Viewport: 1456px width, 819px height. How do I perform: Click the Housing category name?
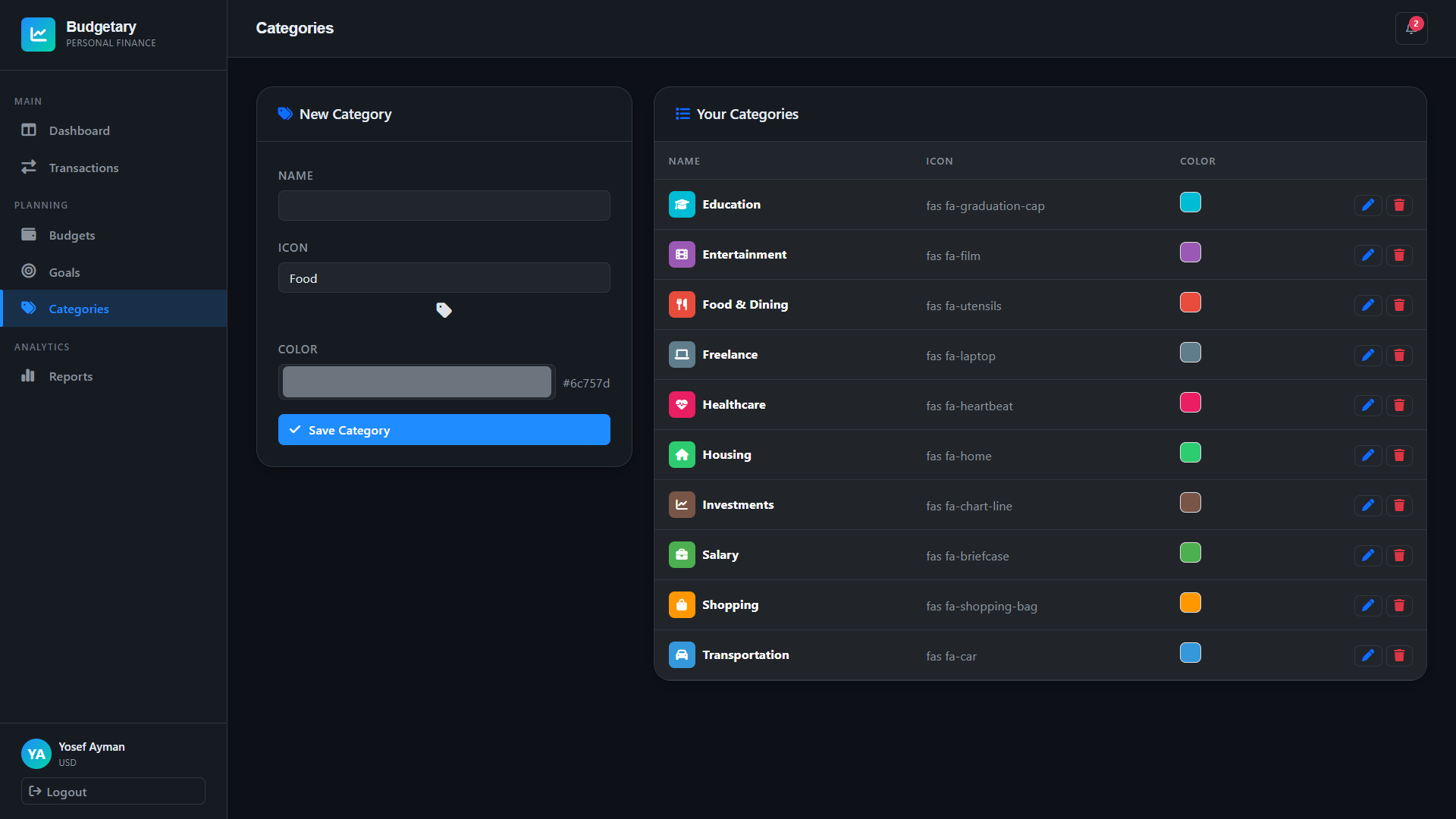pos(726,455)
